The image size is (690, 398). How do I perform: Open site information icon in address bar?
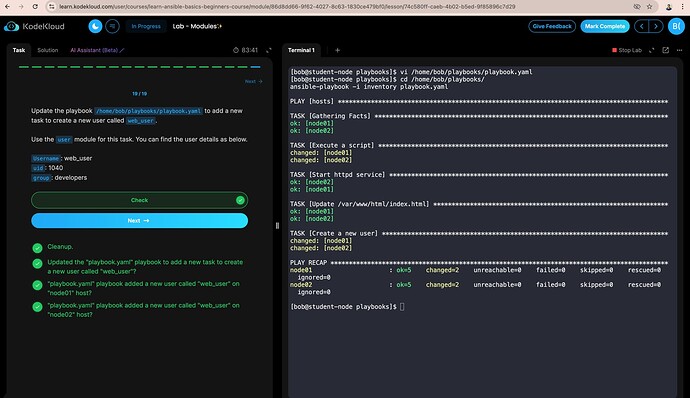point(52,7)
